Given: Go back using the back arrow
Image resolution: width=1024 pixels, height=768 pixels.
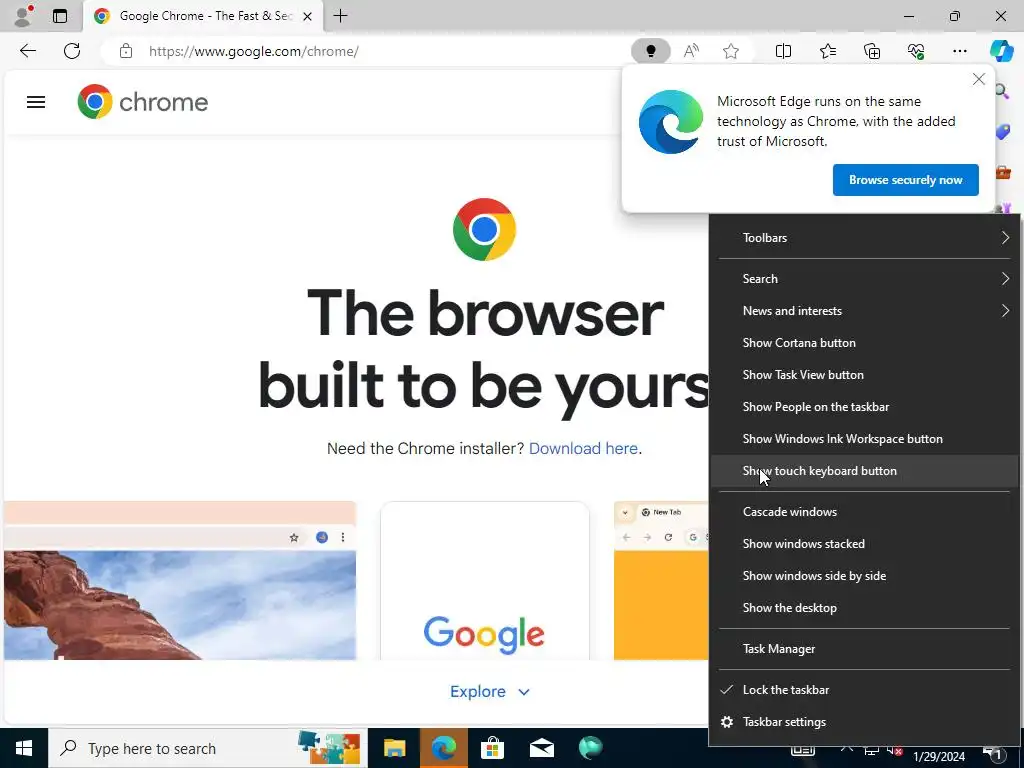Looking at the screenshot, I should coord(27,51).
